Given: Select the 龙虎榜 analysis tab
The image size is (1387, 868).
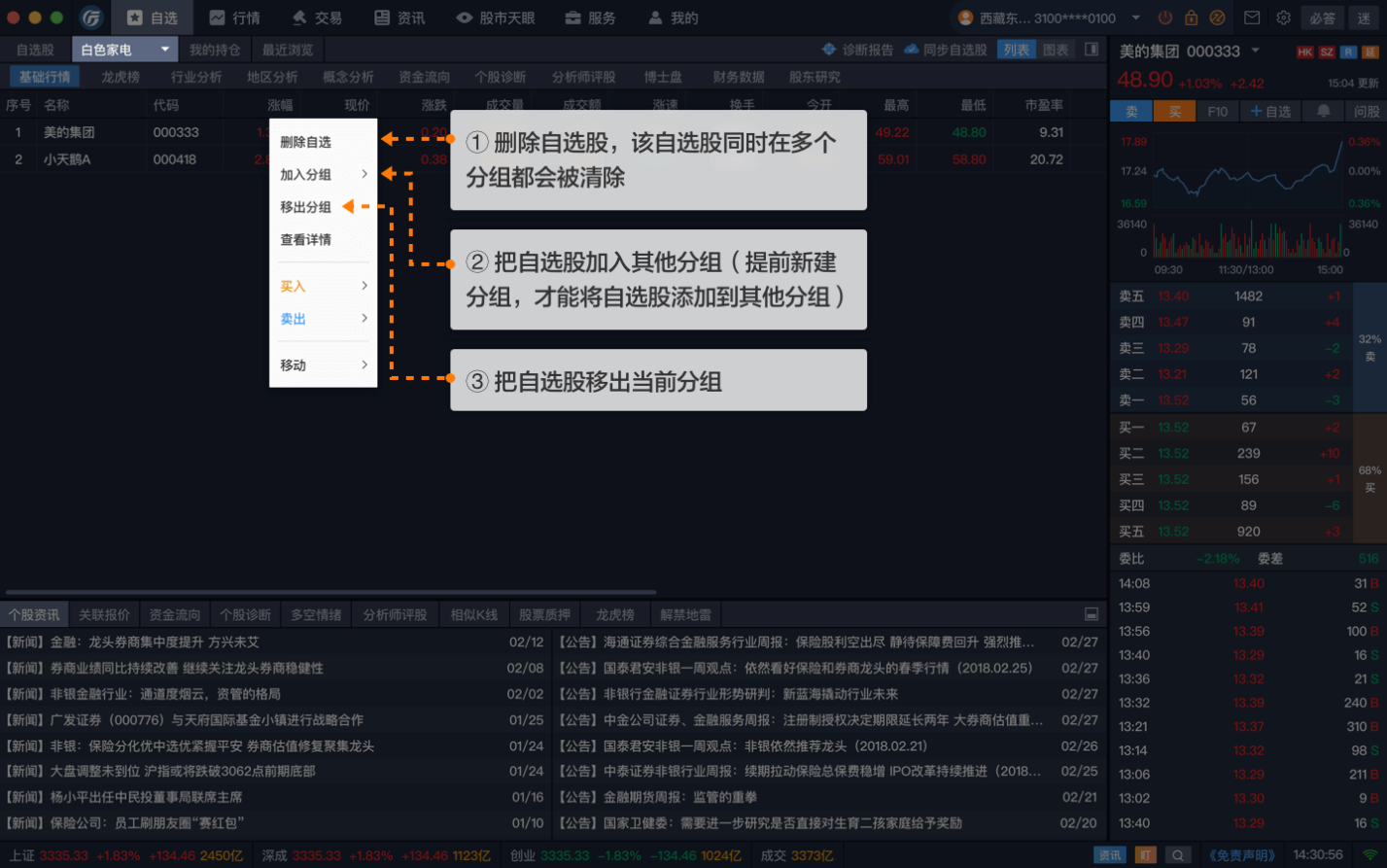Looking at the screenshot, I should (121, 77).
